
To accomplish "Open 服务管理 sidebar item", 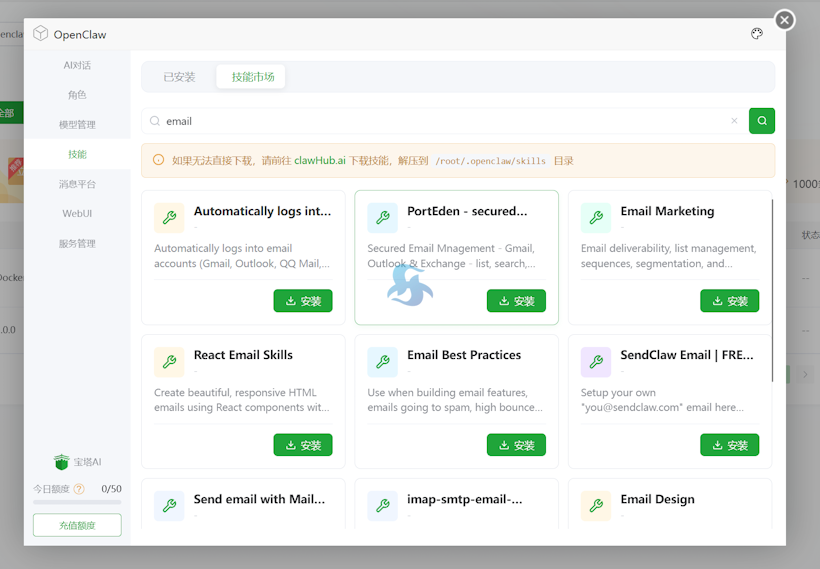I will coord(77,244).
